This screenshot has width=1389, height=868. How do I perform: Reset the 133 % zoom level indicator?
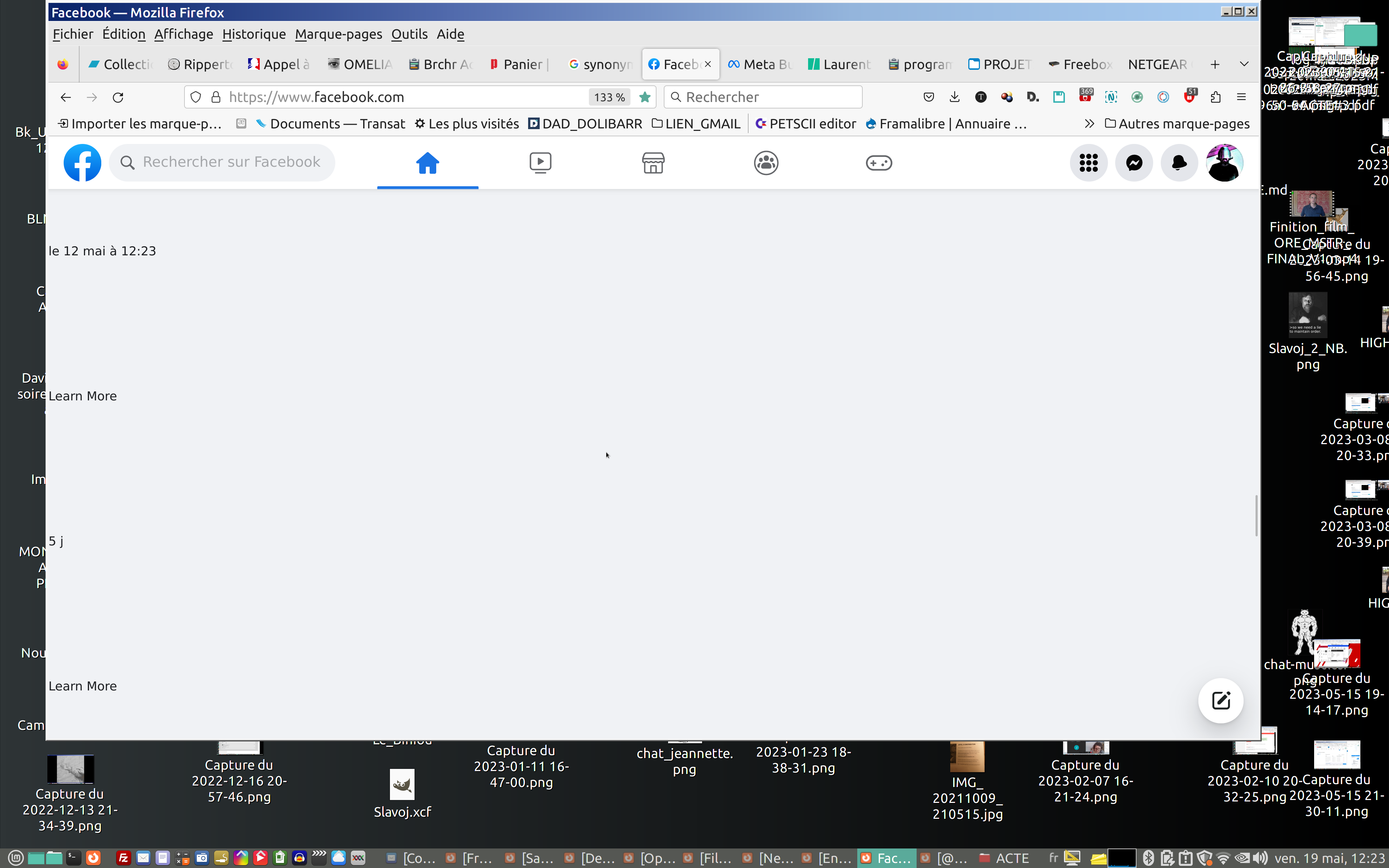click(609, 98)
